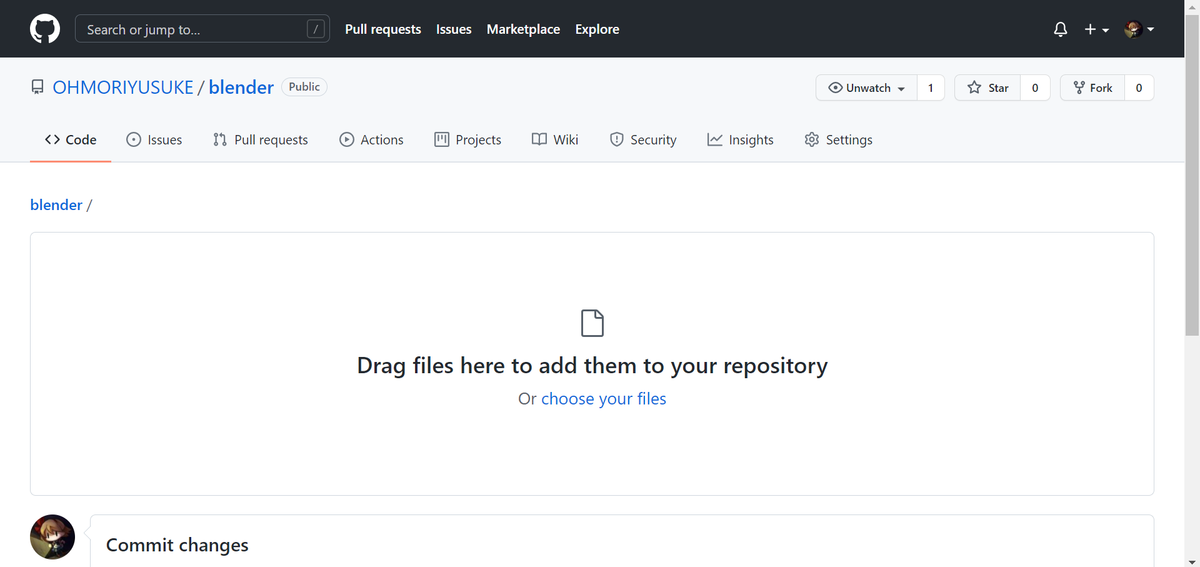Click the file icon in the drop zone
The image size is (1200, 567).
point(592,323)
